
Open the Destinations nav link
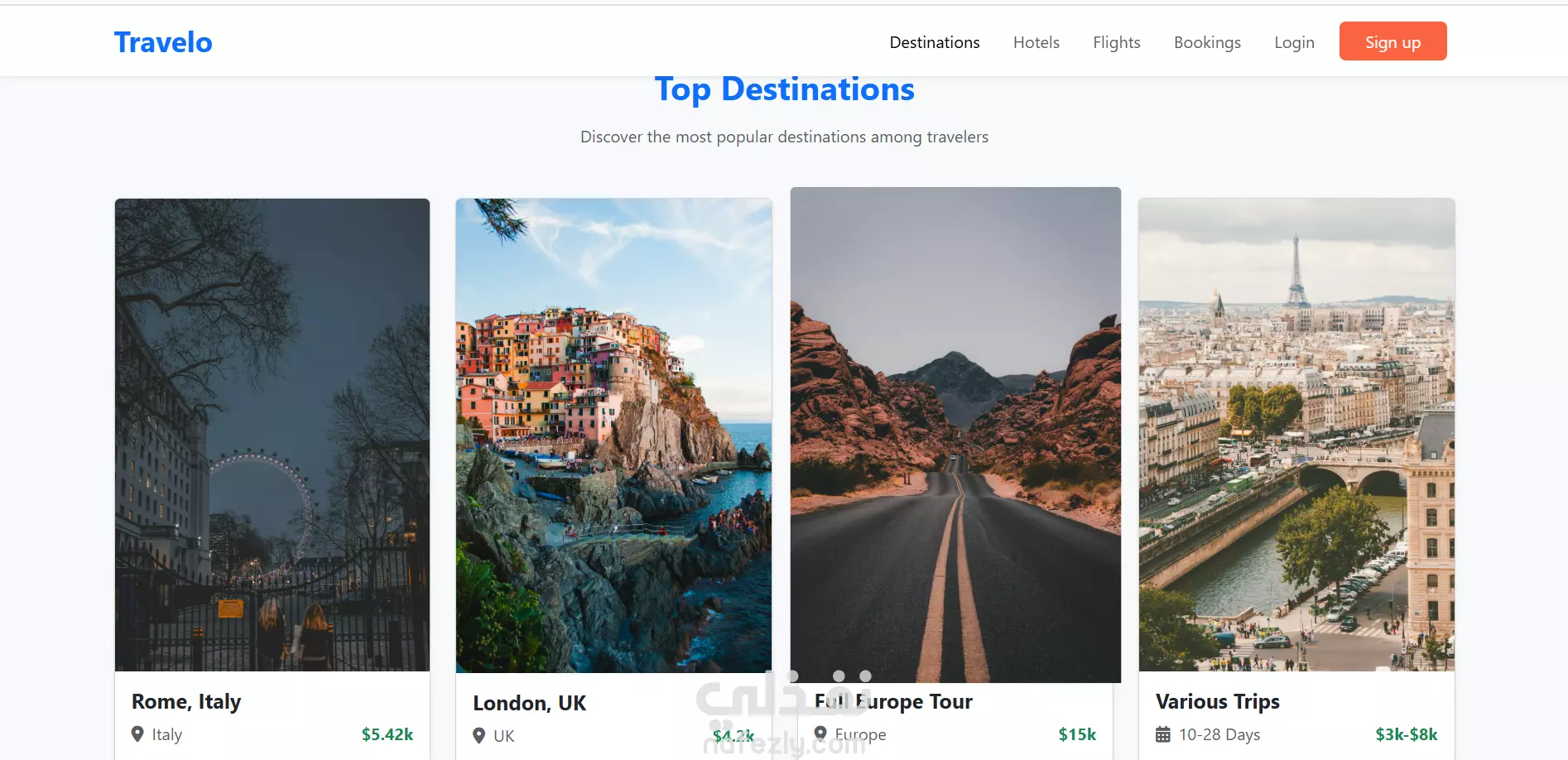click(935, 42)
